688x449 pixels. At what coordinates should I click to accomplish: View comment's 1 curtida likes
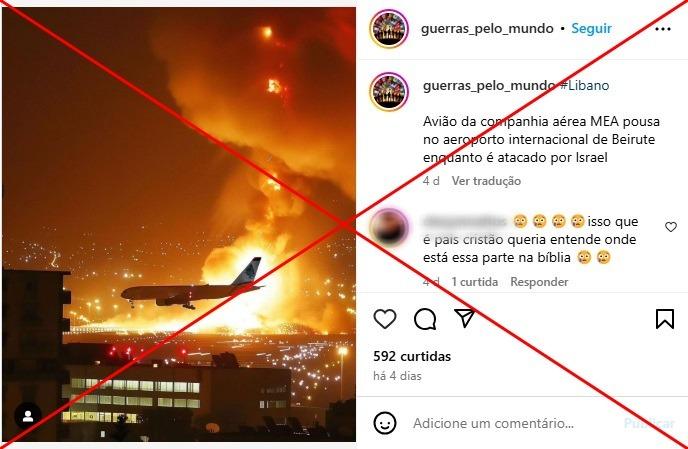(474, 282)
